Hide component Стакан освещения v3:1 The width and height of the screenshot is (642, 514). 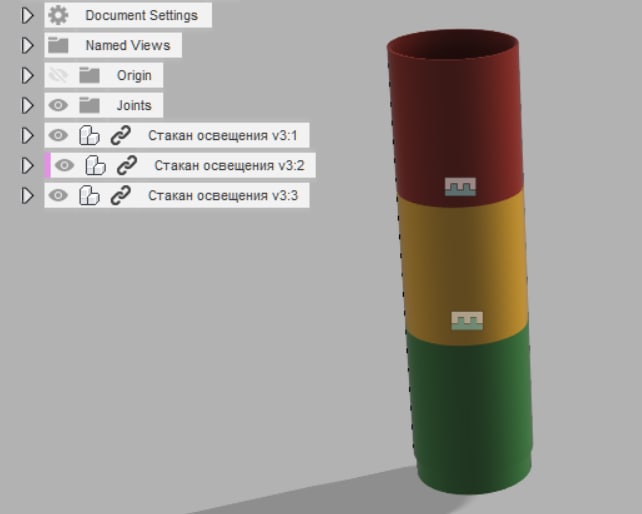(58, 136)
